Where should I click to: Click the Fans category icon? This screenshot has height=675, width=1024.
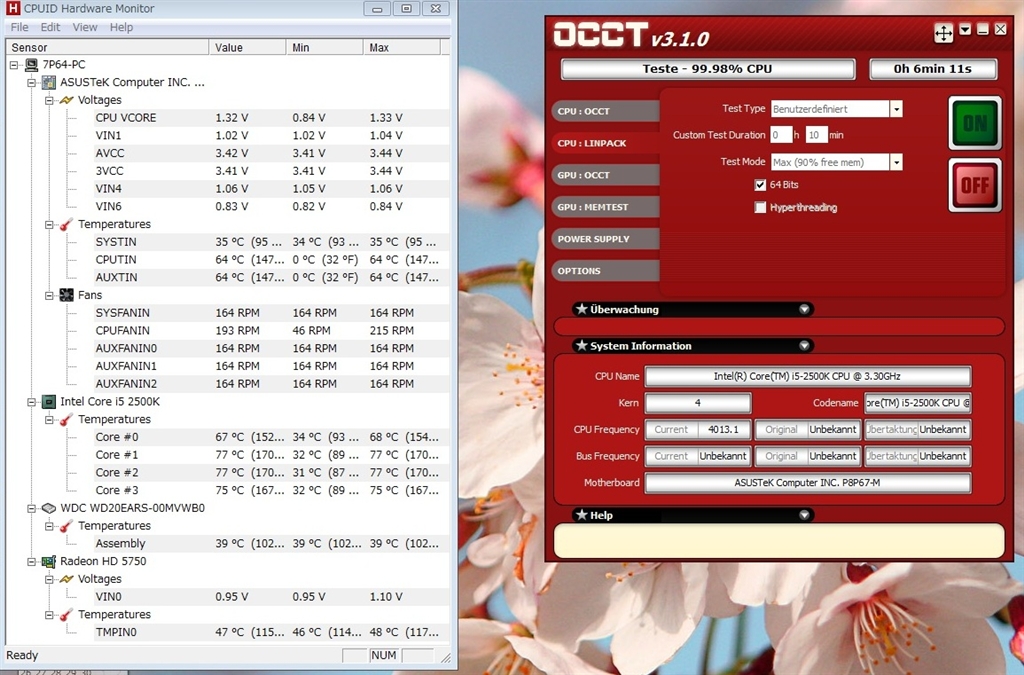pos(66,295)
